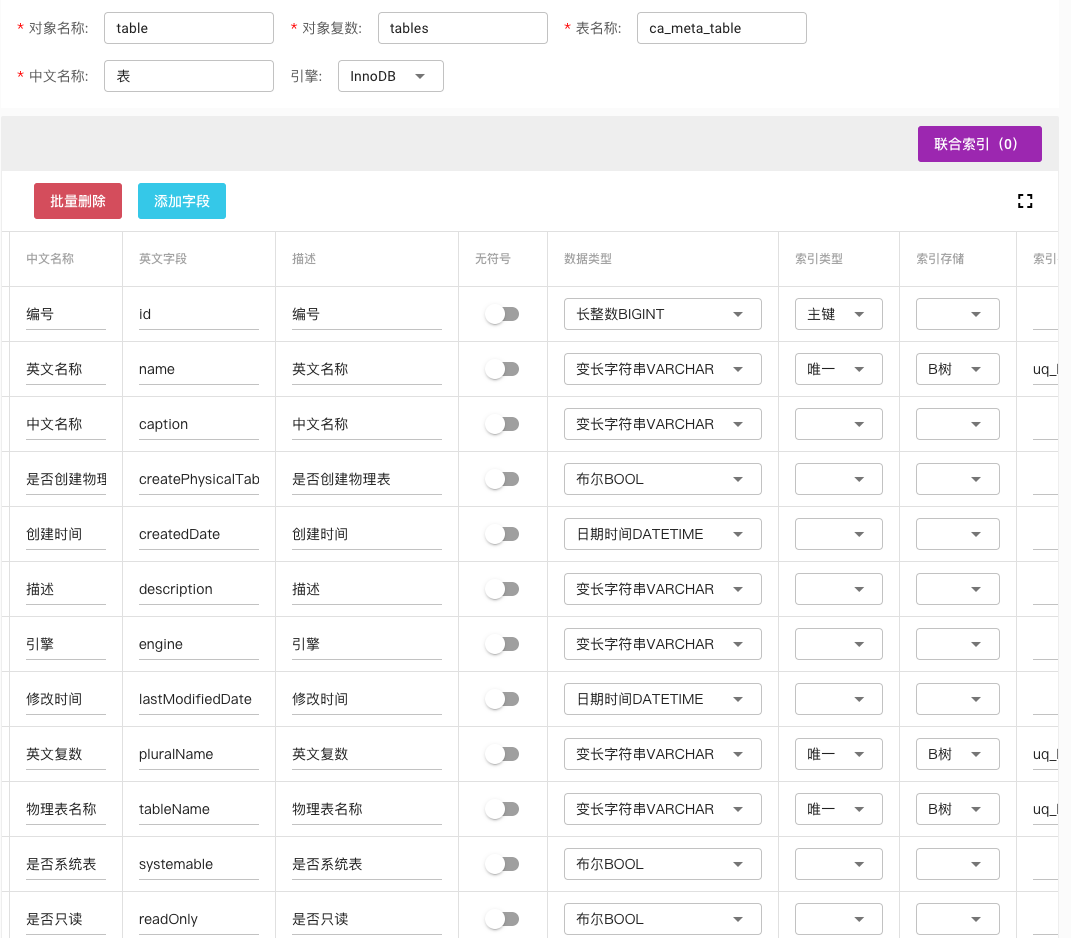Click the Chinese name input 编号
The width and height of the screenshot is (1071, 938).
(66, 314)
